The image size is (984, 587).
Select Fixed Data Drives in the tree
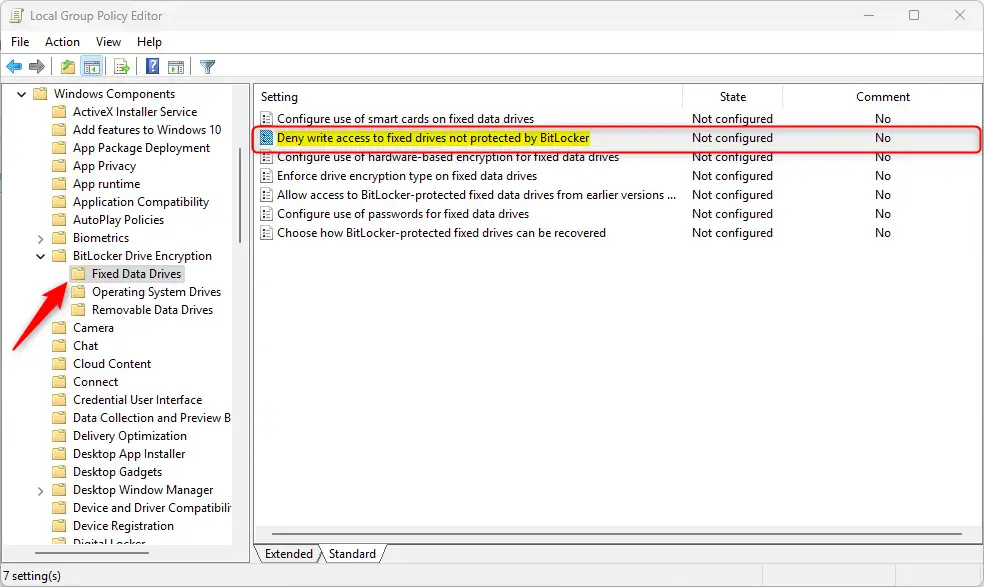click(136, 274)
